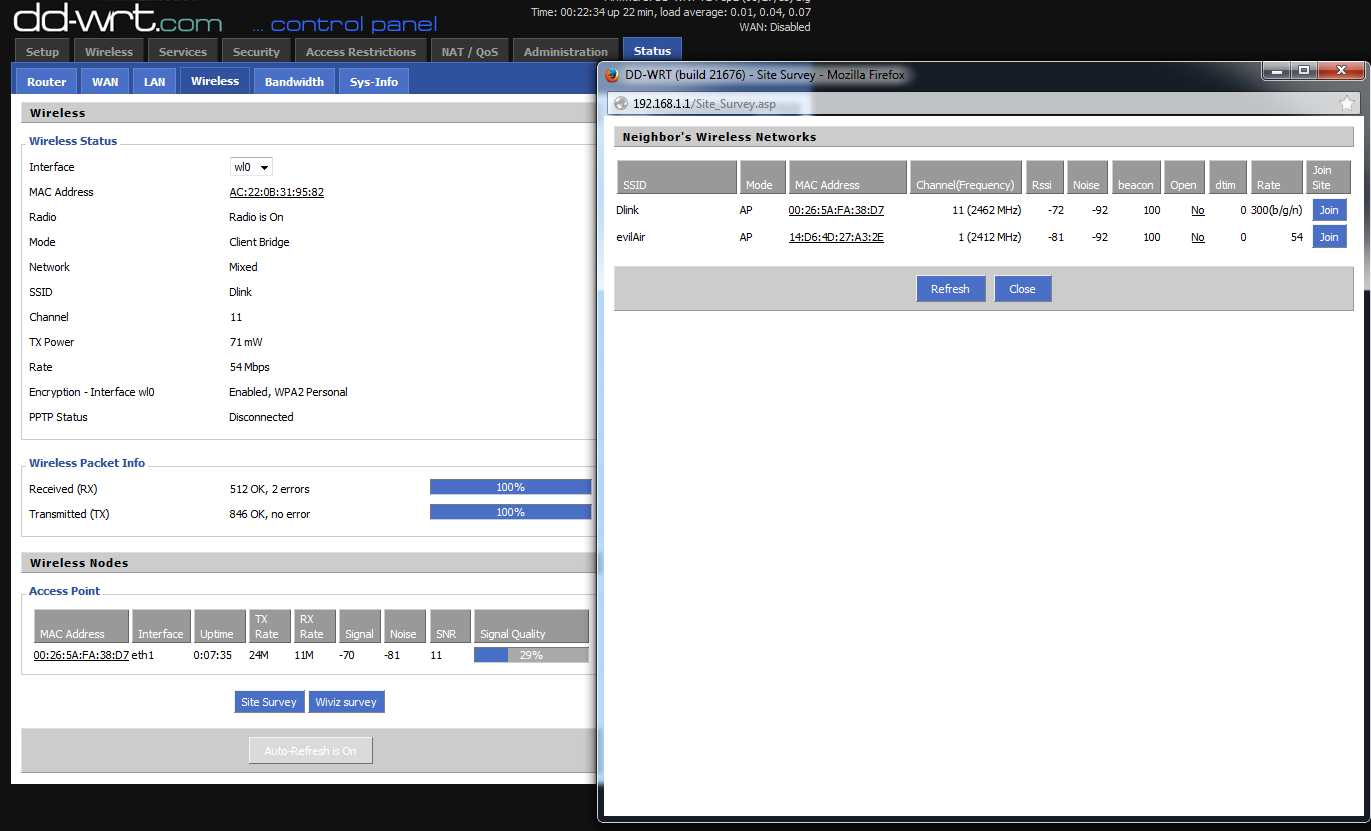Click the 'Radio is On' value
The width and height of the screenshot is (1371, 831).
point(256,217)
